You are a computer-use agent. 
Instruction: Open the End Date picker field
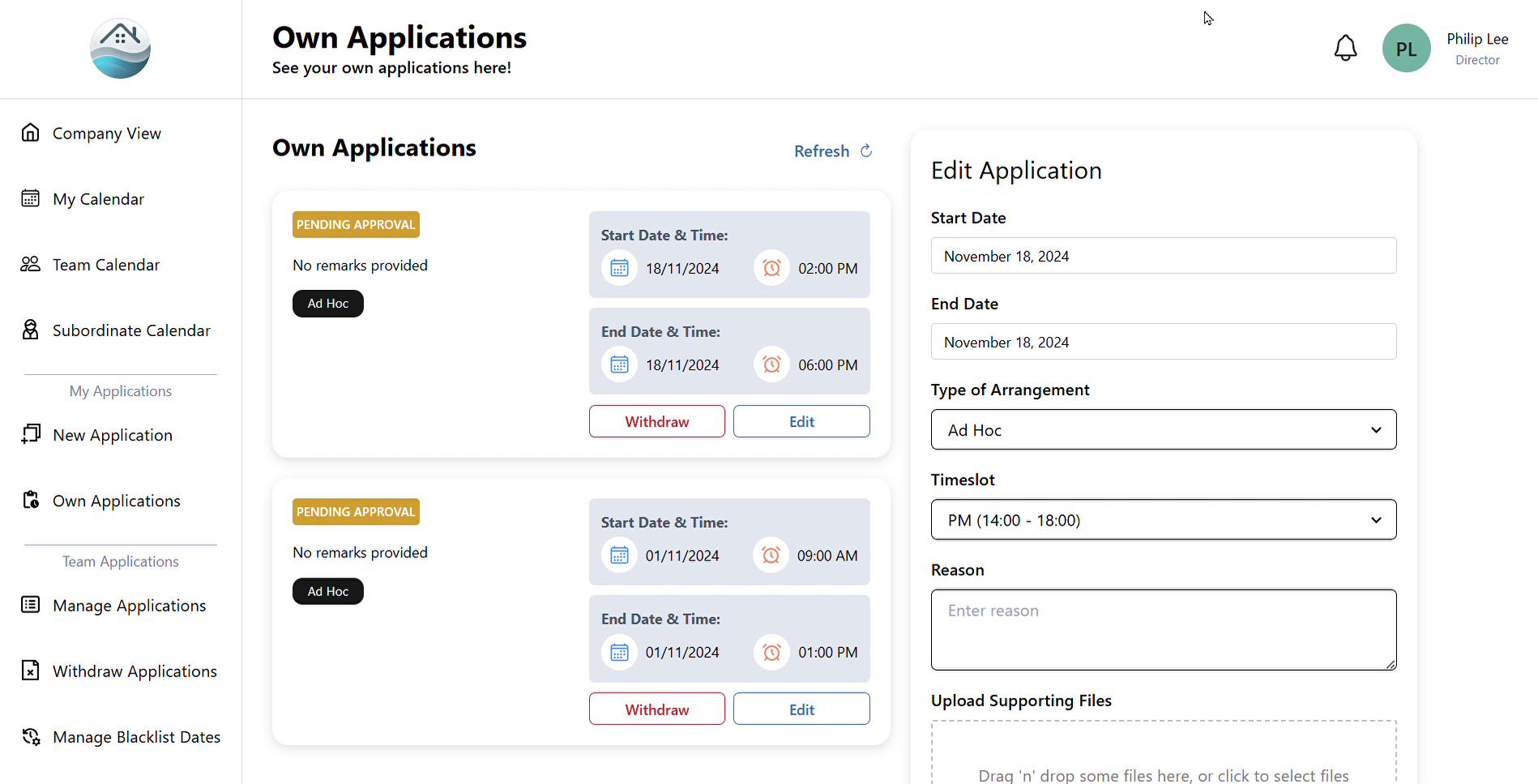click(x=1163, y=342)
